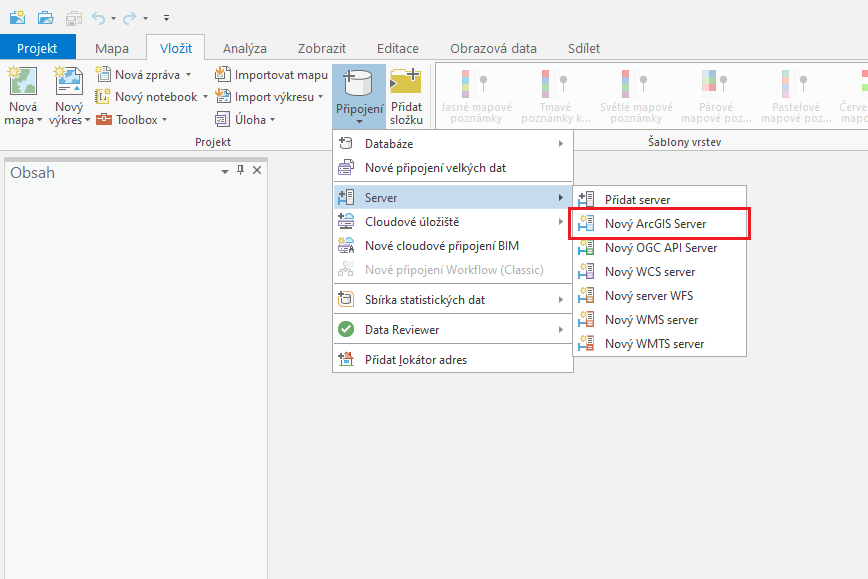
Task: Toggle auto-hide pin of Obsah pane
Action: 241,170
